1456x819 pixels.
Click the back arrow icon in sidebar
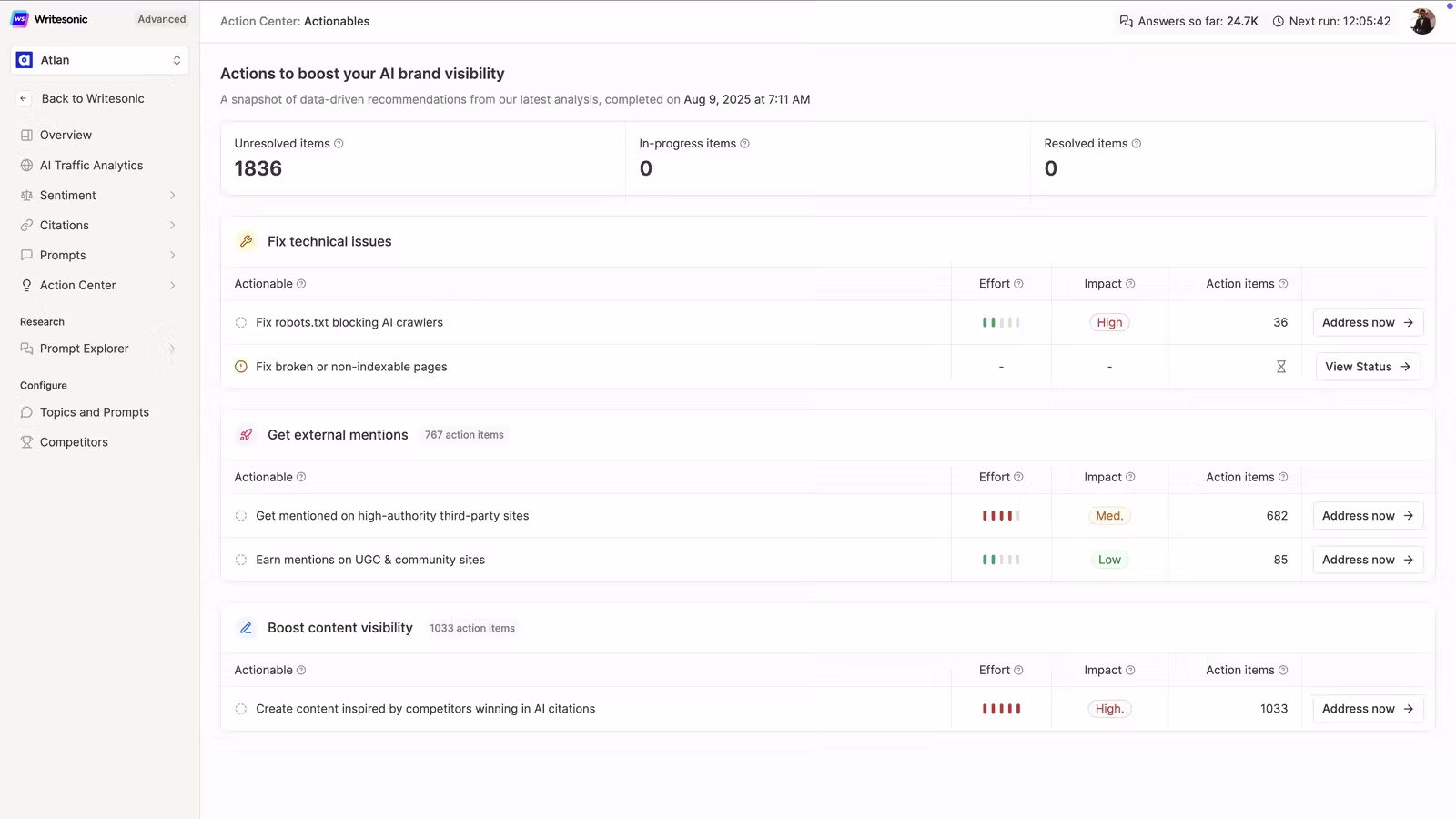coord(24,98)
